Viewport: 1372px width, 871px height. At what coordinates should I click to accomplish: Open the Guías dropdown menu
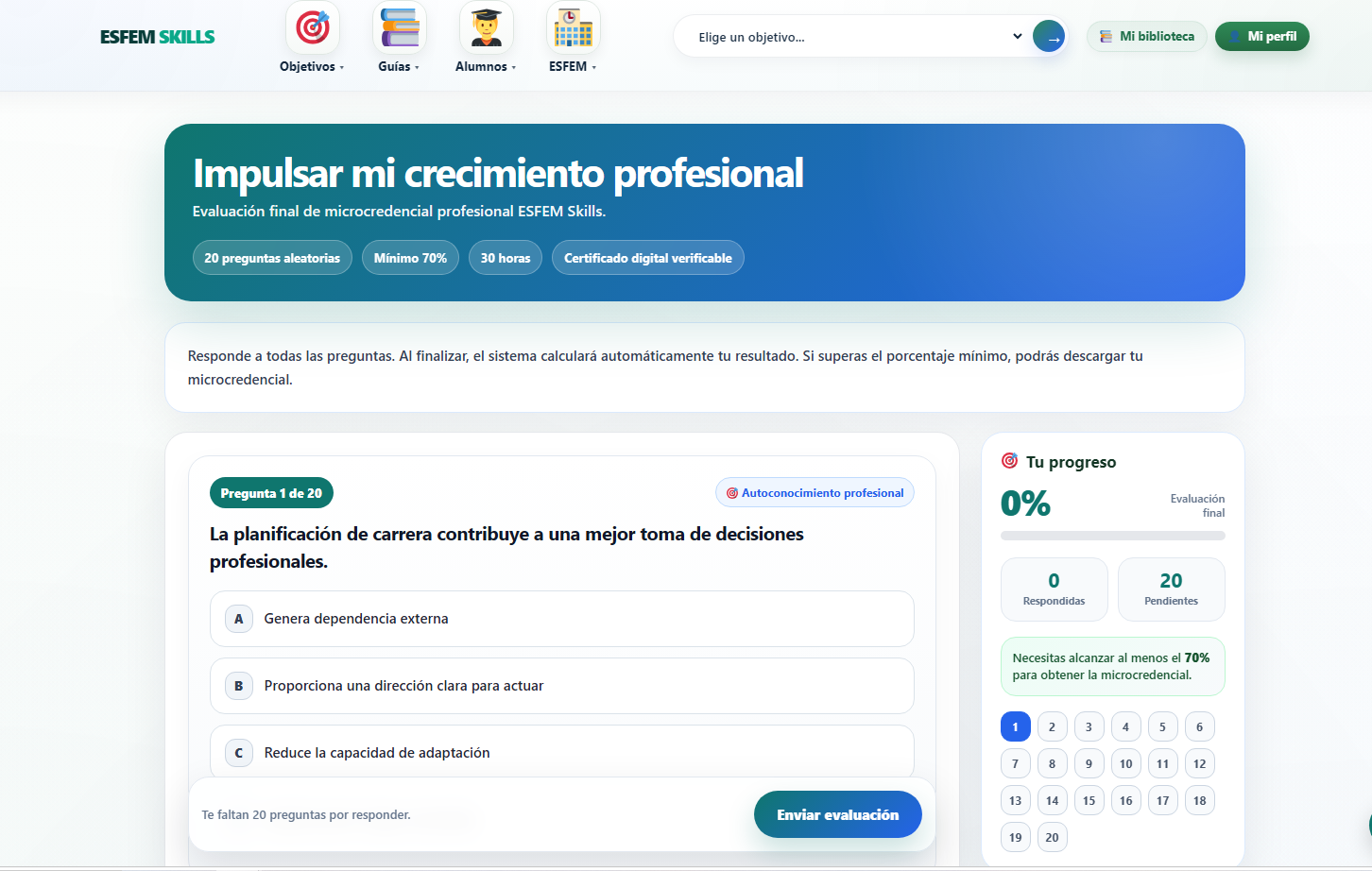click(x=399, y=67)
